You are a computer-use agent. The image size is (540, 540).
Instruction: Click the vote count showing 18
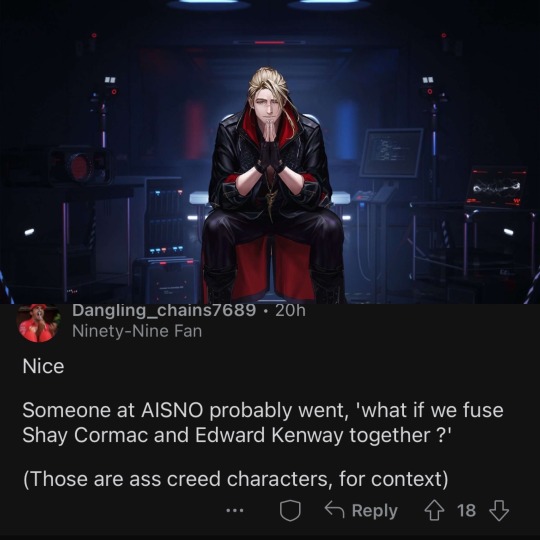pyautogui.click(x=467, y=510)
